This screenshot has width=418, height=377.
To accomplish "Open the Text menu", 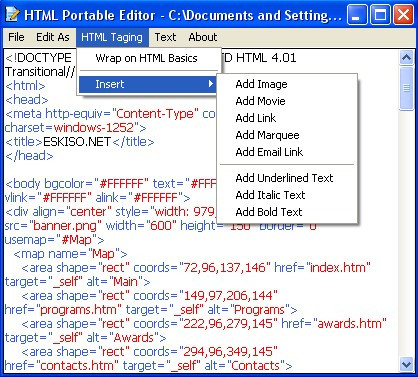I will pyautogui.click(x=165, y=37).
